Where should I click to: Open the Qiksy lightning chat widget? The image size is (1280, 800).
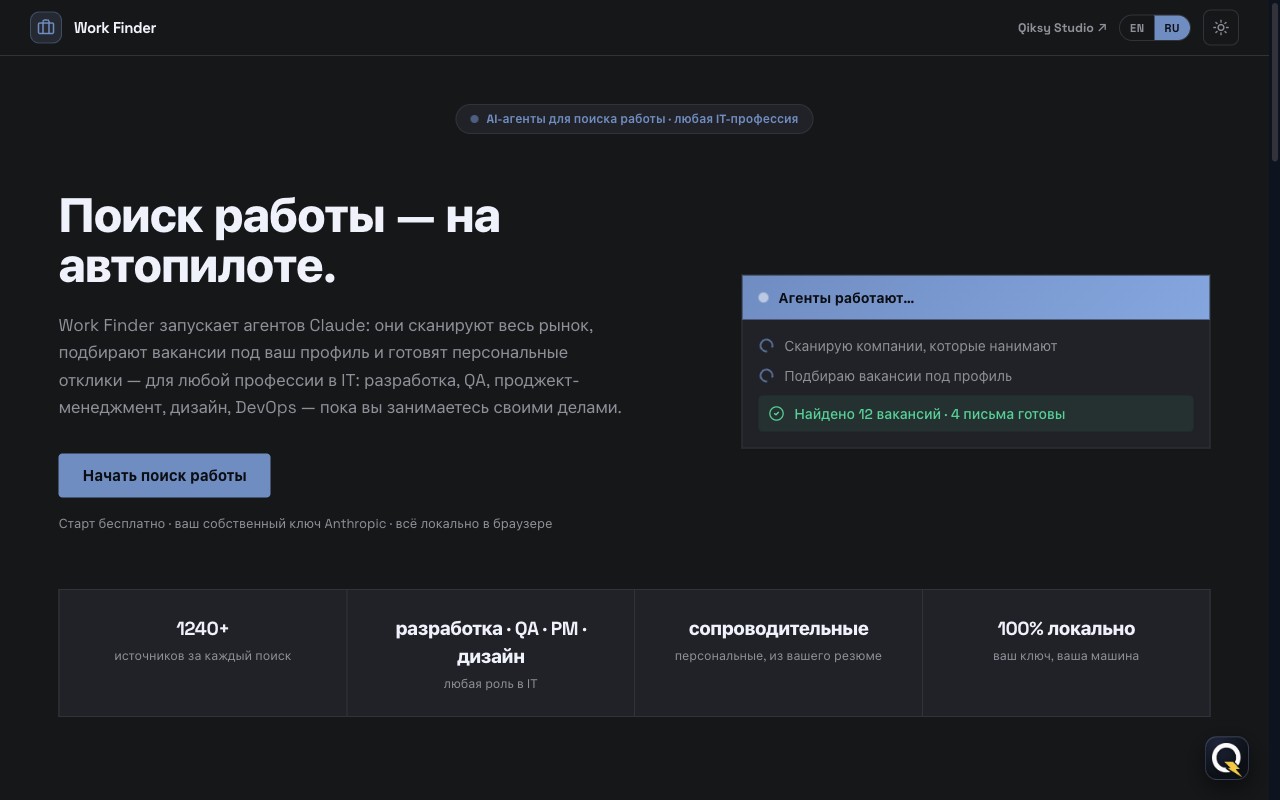pyautogui.click(x=1227, y=759)
